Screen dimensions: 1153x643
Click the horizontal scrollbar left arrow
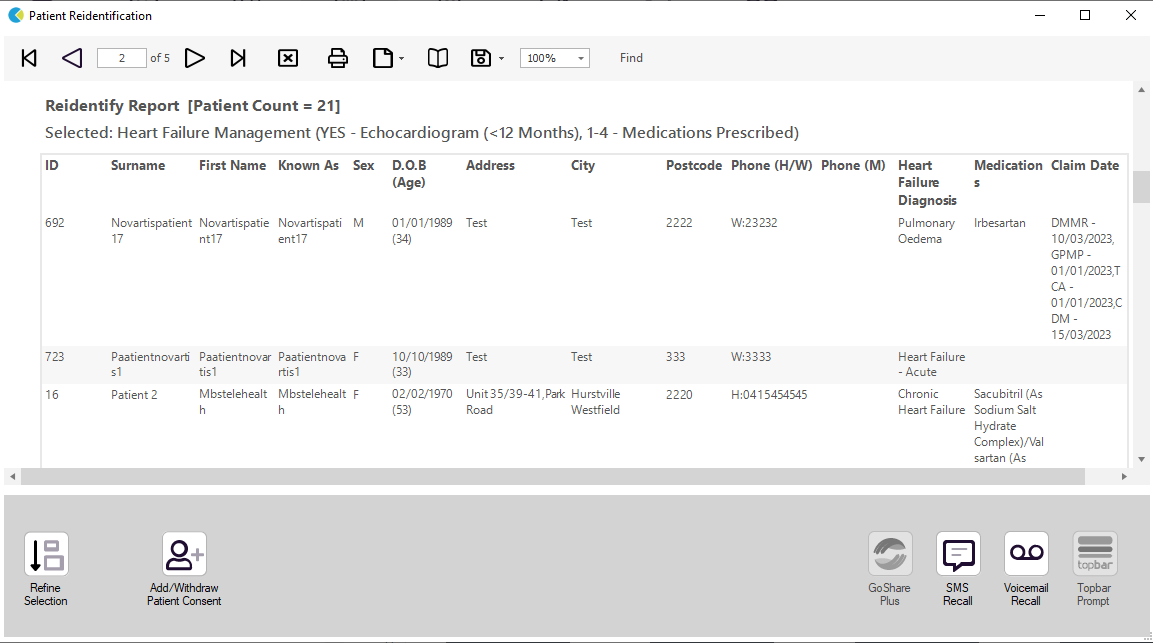click(13, 477)
